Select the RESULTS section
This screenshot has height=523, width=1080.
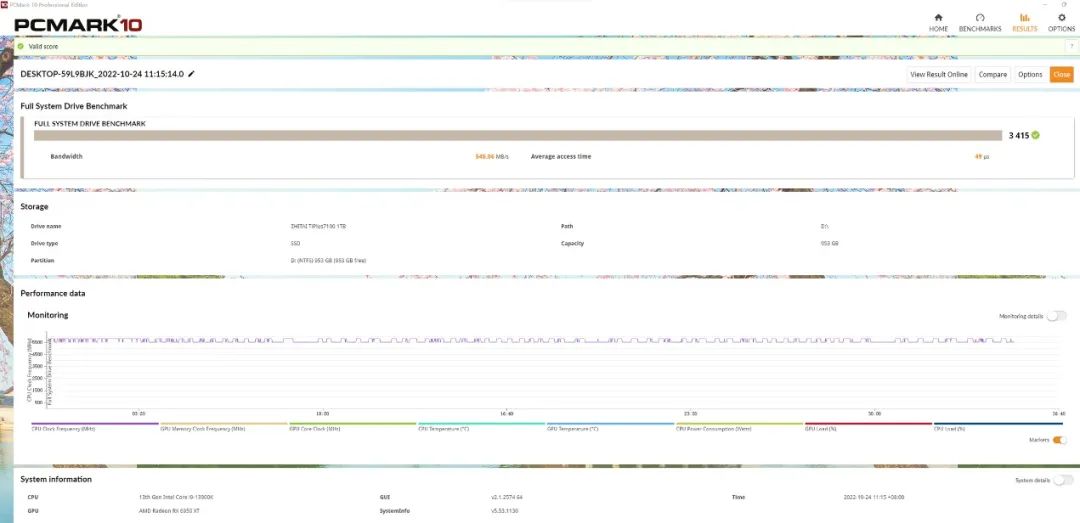pyautogui.click(x=1024, y=23)
